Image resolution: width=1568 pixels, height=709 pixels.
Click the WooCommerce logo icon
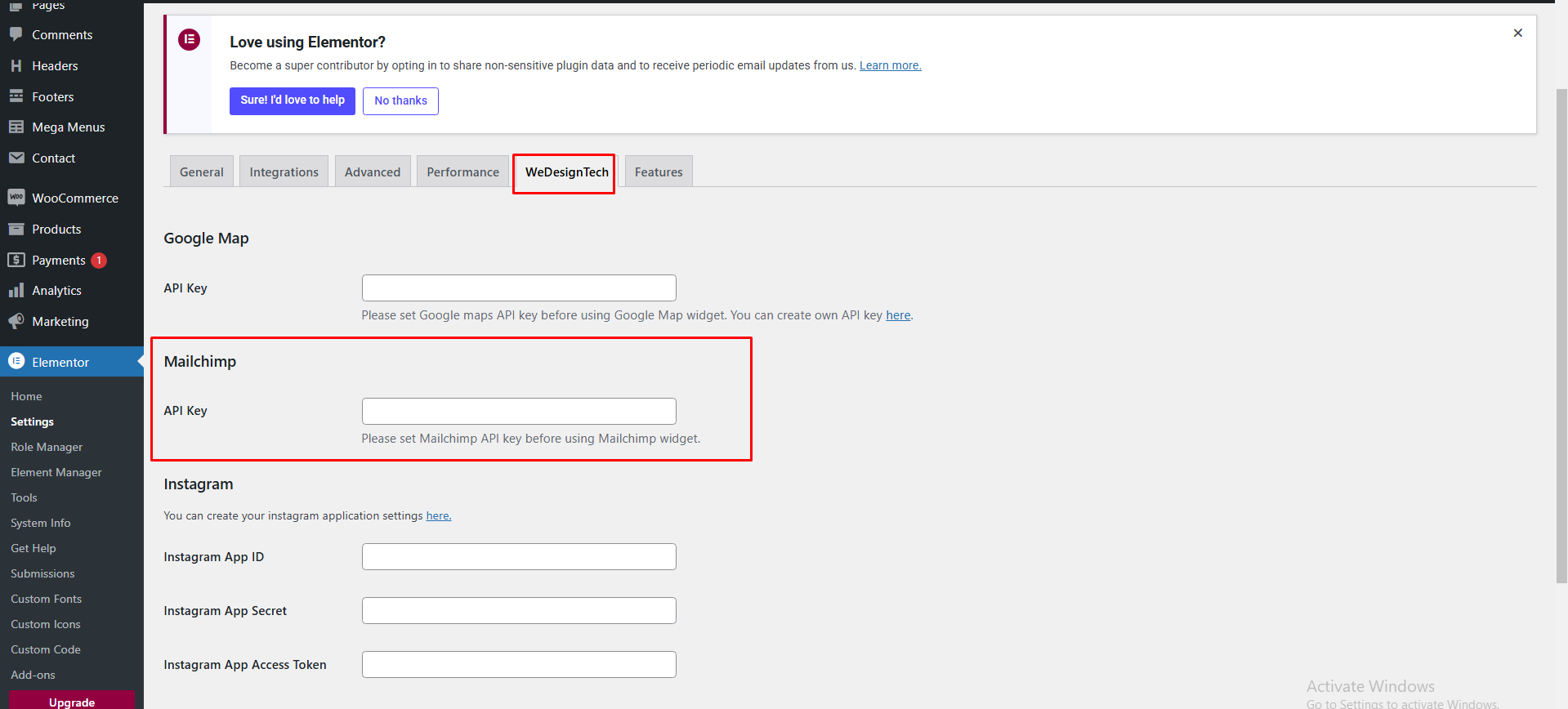(x=16, y=198)
